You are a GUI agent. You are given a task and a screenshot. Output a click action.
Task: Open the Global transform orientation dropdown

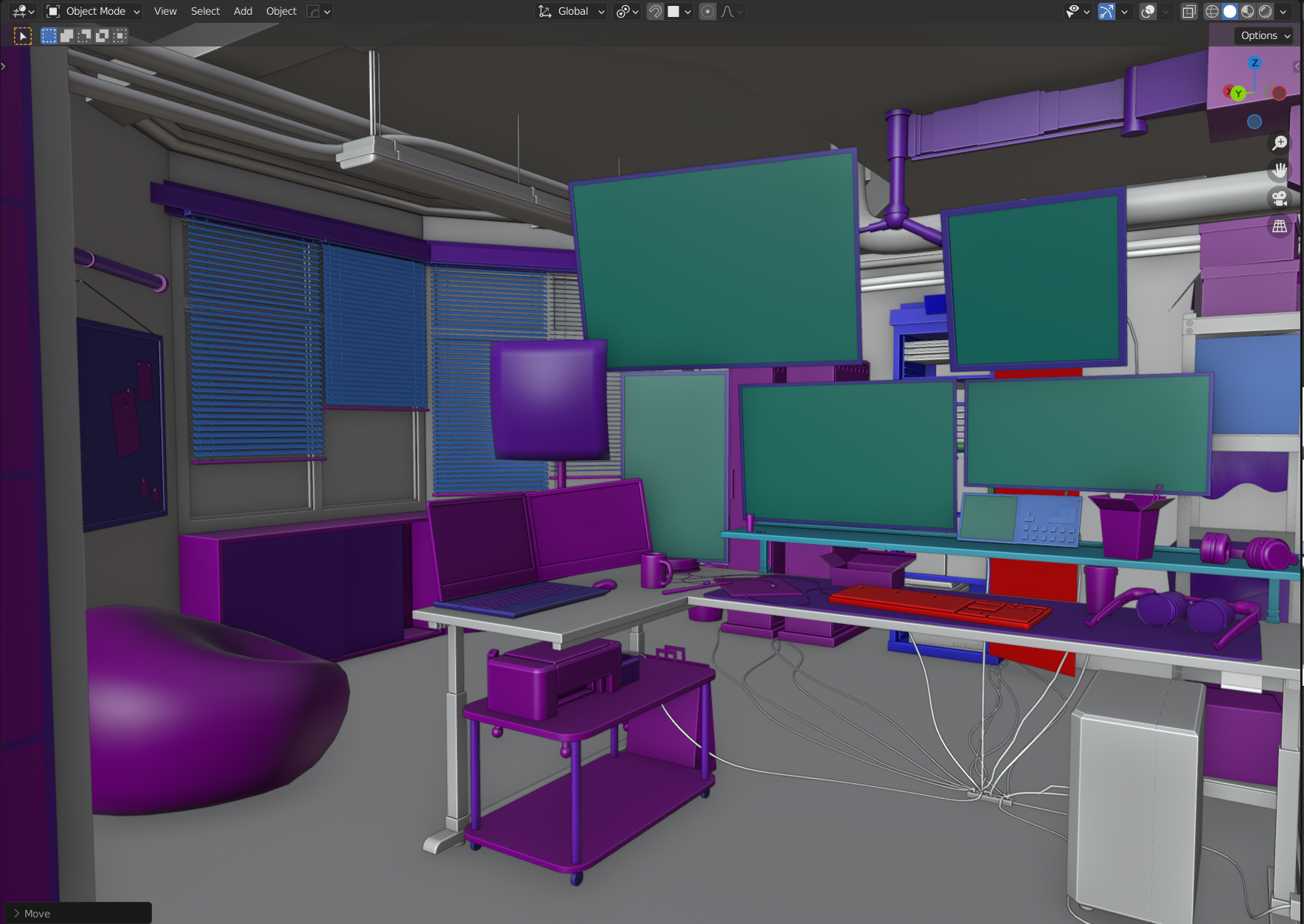(572, 11)
